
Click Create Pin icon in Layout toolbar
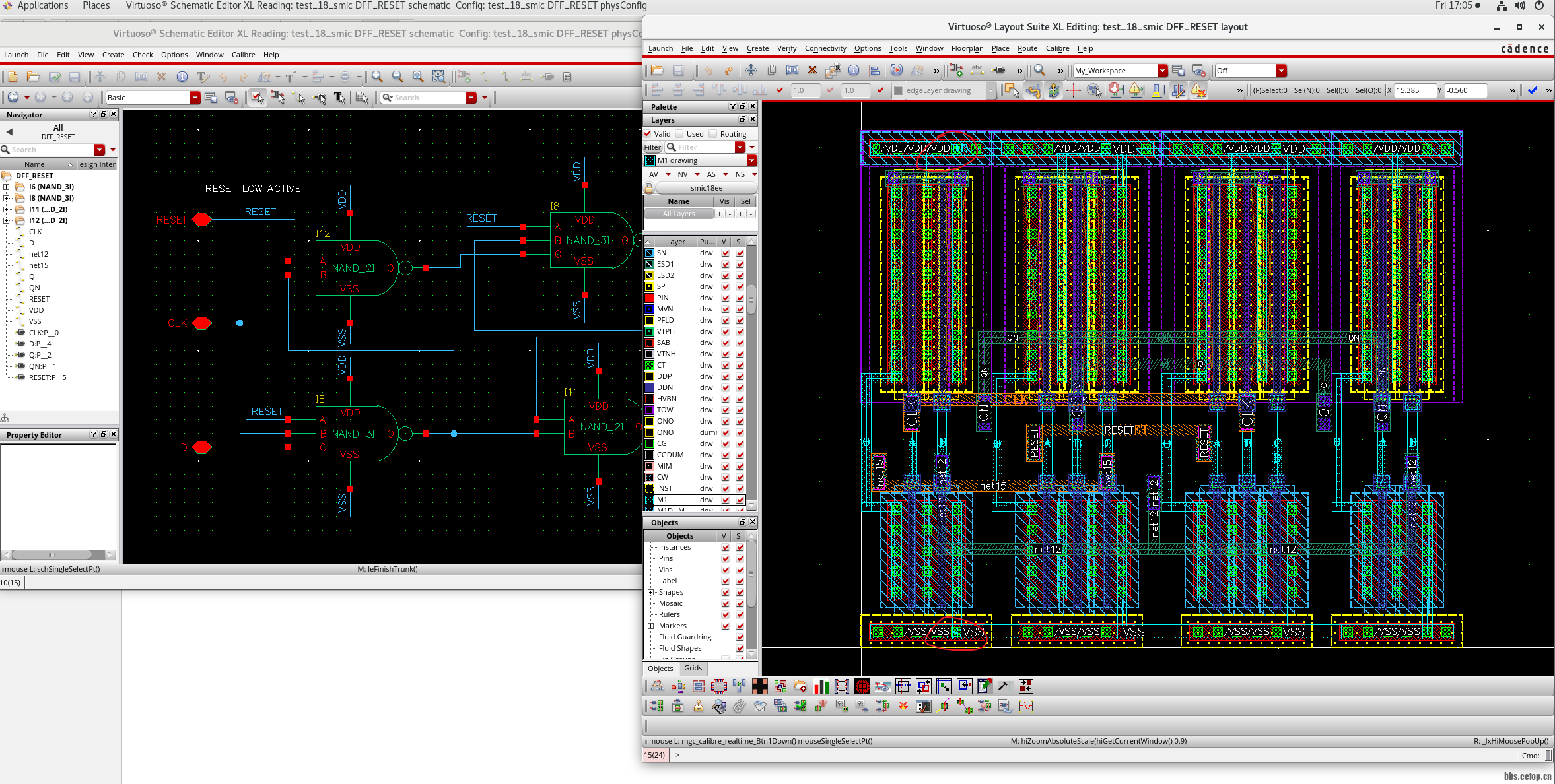998,70
